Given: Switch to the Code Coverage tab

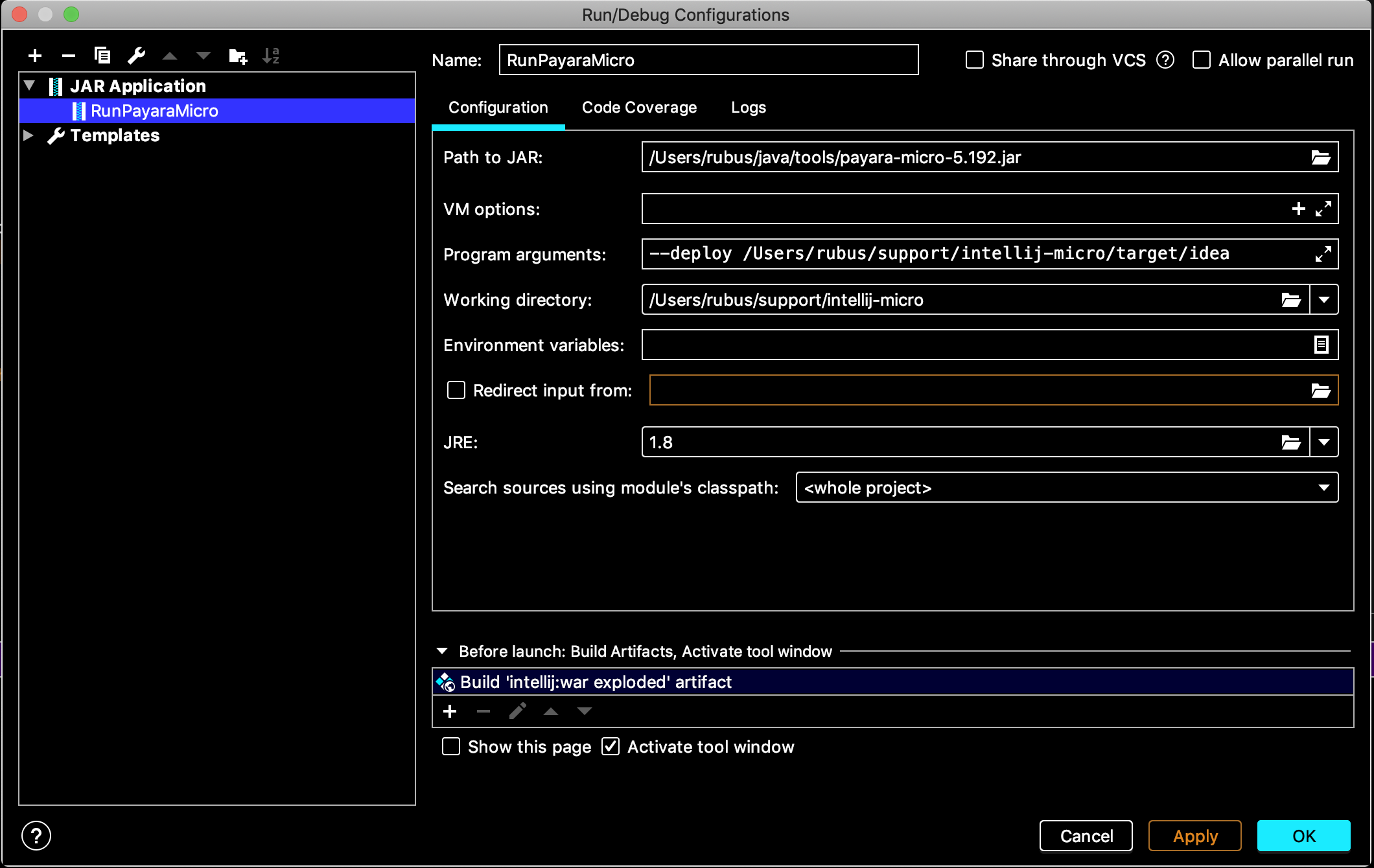Looking at the screenshot, I should [x=639, y=108].
